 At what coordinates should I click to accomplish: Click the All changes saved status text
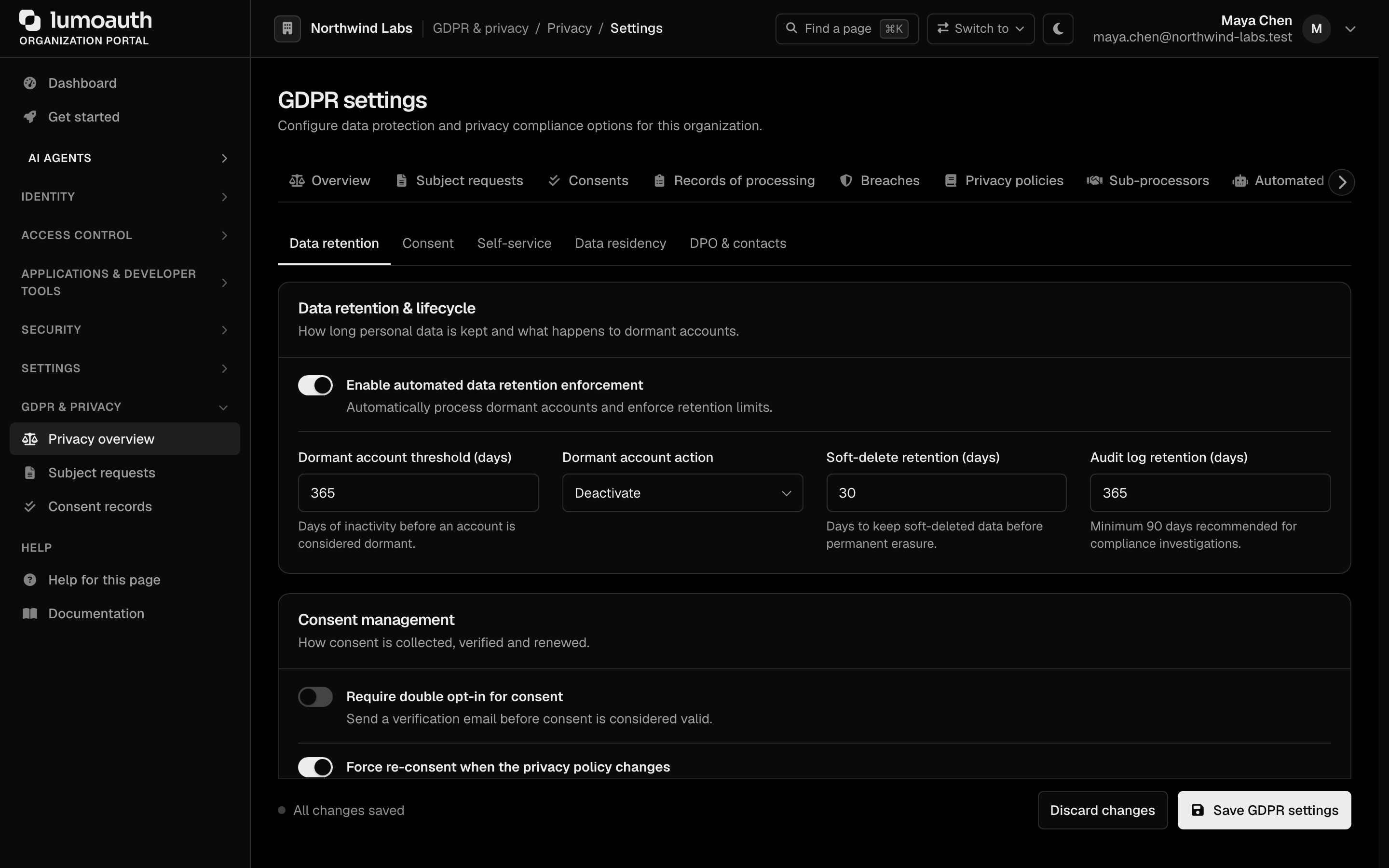click(349, 811)
